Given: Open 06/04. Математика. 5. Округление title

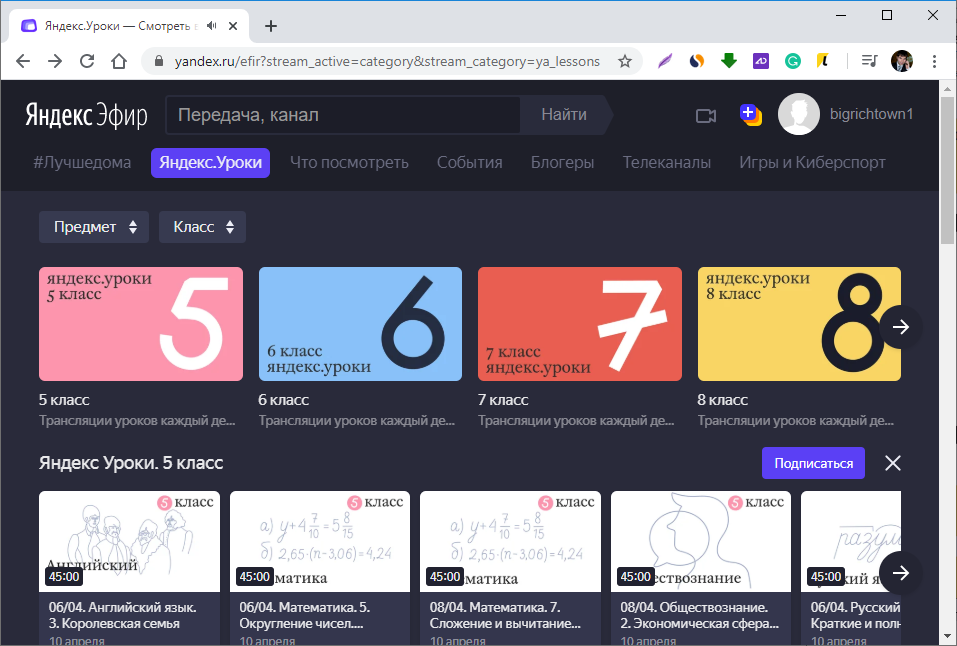Looking at the screenshot, I should [x=305, y=615].
